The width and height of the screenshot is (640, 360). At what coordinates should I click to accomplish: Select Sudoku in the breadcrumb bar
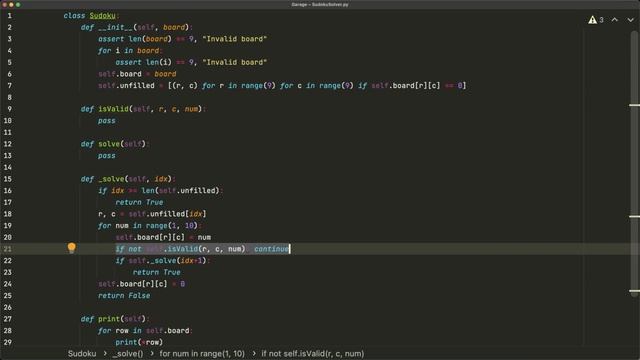(82, 353)
